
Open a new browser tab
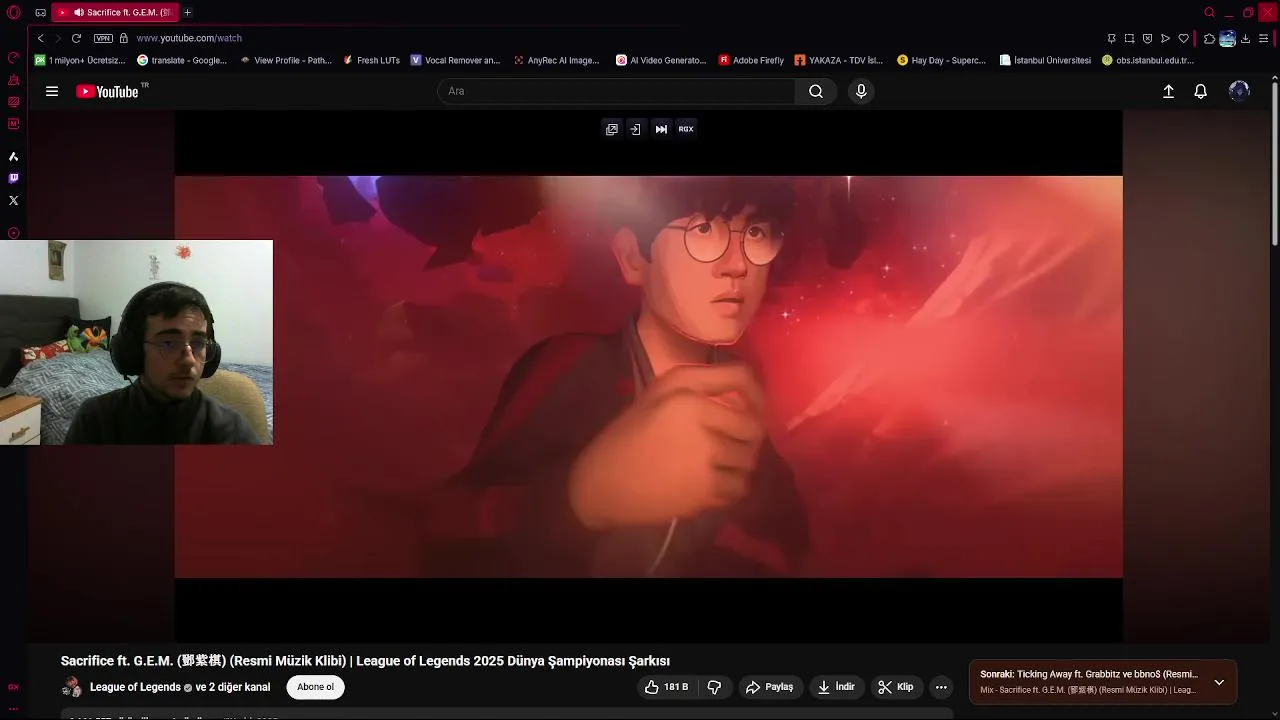(x=187, y=12)
